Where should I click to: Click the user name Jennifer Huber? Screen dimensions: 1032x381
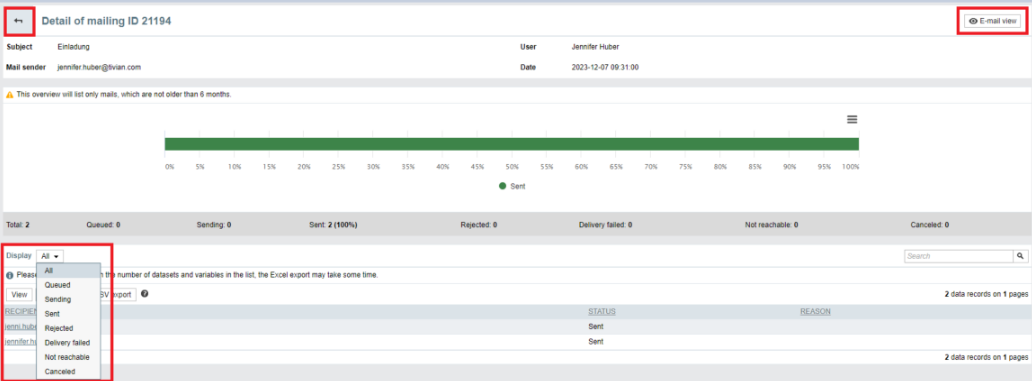(596, 47)
